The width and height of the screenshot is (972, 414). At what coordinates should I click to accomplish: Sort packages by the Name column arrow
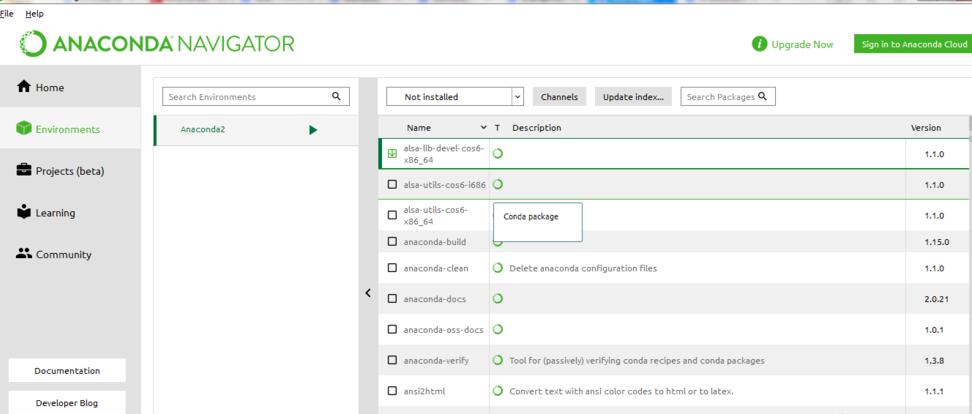[x=484, y=128]
